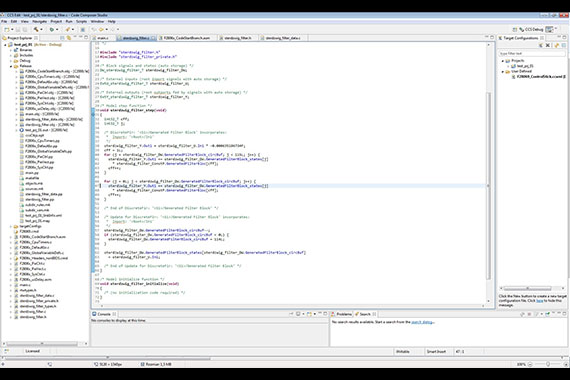Switch to the sterdowig_filter.h editor tab
The width and height of the screenshot is (570, 380).
pyautogui.click(x=238, y=38)
